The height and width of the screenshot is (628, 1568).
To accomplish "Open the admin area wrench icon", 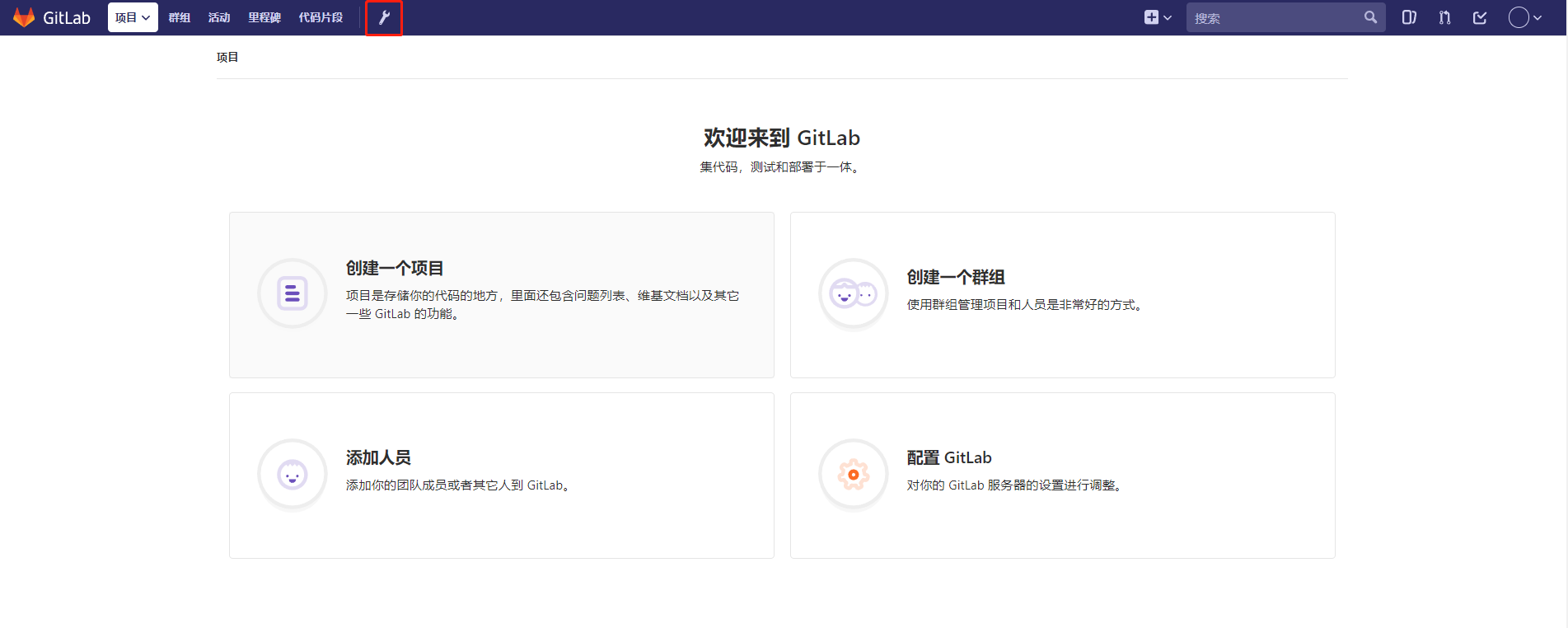I will pyautogui.click(x=384, y=17).
